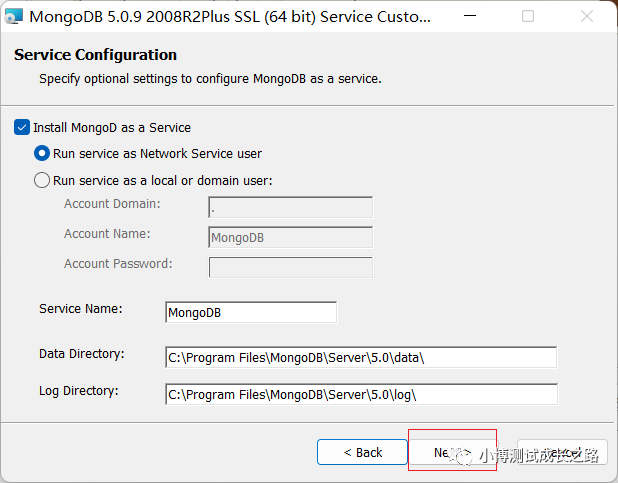The image size is (618, 483).
Task: Go back with the Back button
Action: point(362,452)
